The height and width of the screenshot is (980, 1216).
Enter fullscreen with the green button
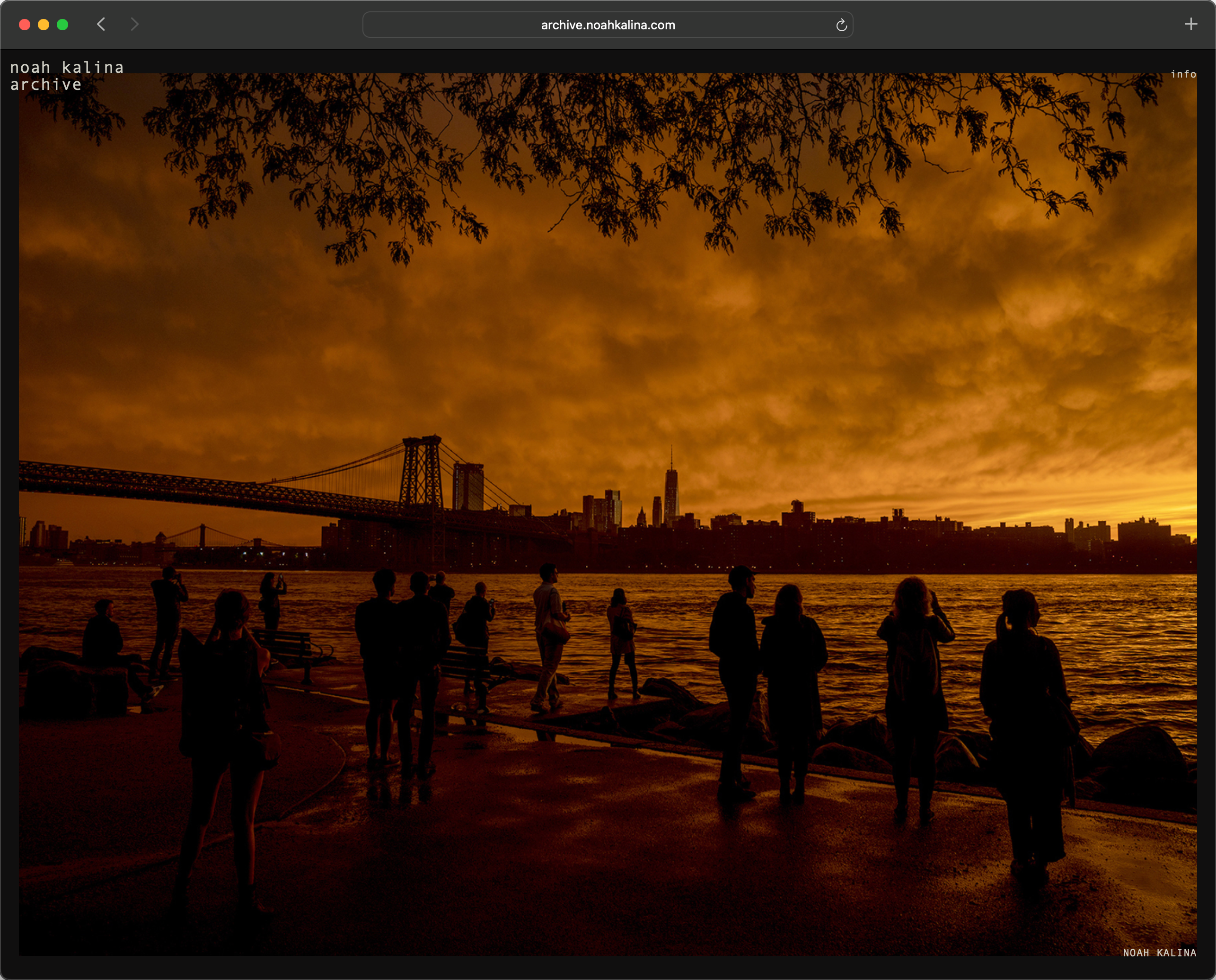tap(62, 25)
